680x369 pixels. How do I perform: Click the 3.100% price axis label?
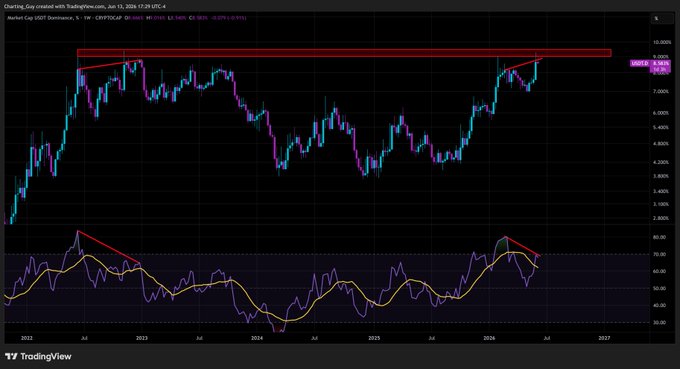pos(661,204)
